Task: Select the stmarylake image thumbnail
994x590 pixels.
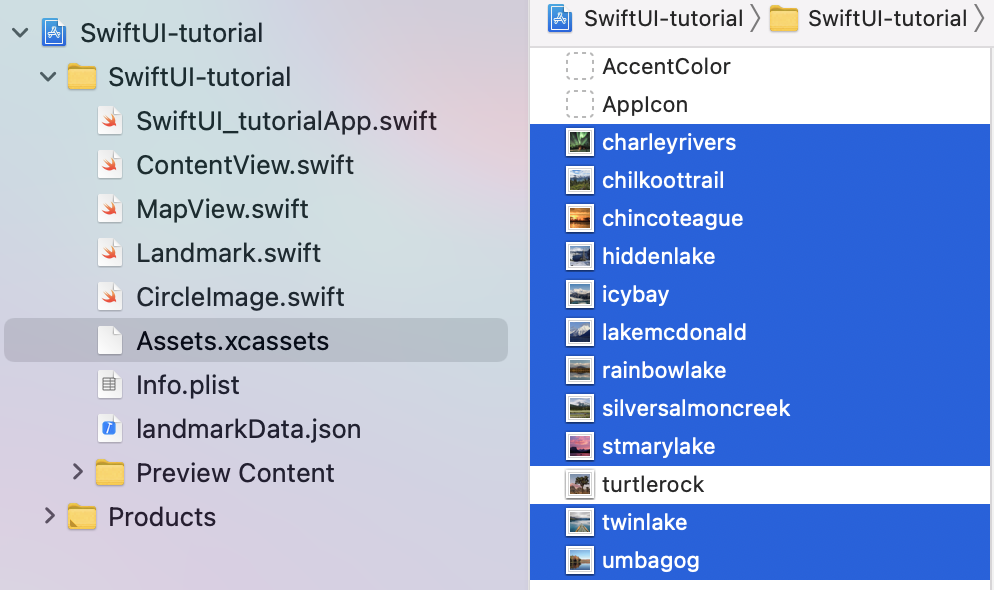Action: [579, 446]
